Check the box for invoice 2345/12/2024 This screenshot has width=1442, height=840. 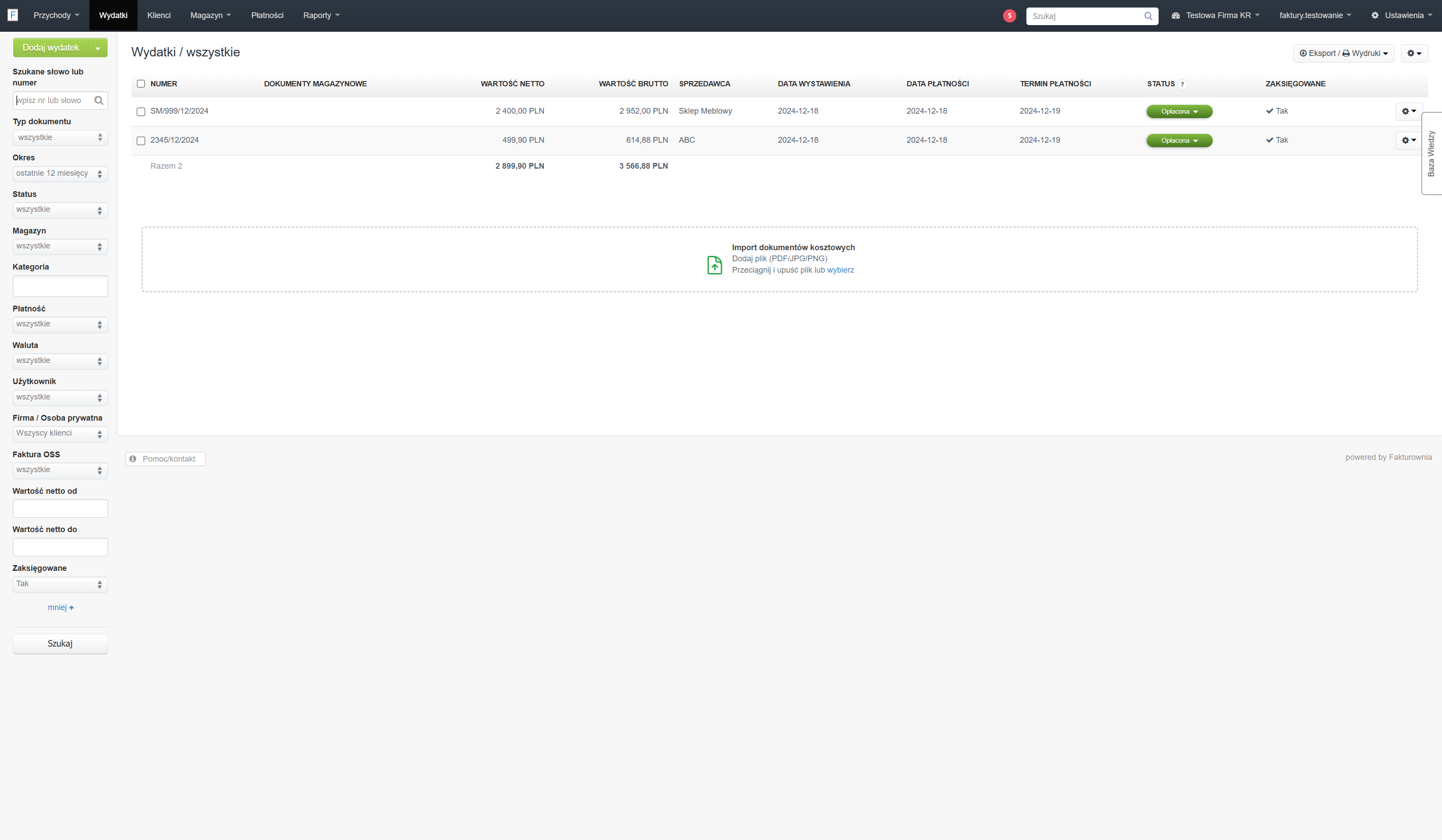click(141, 141)
